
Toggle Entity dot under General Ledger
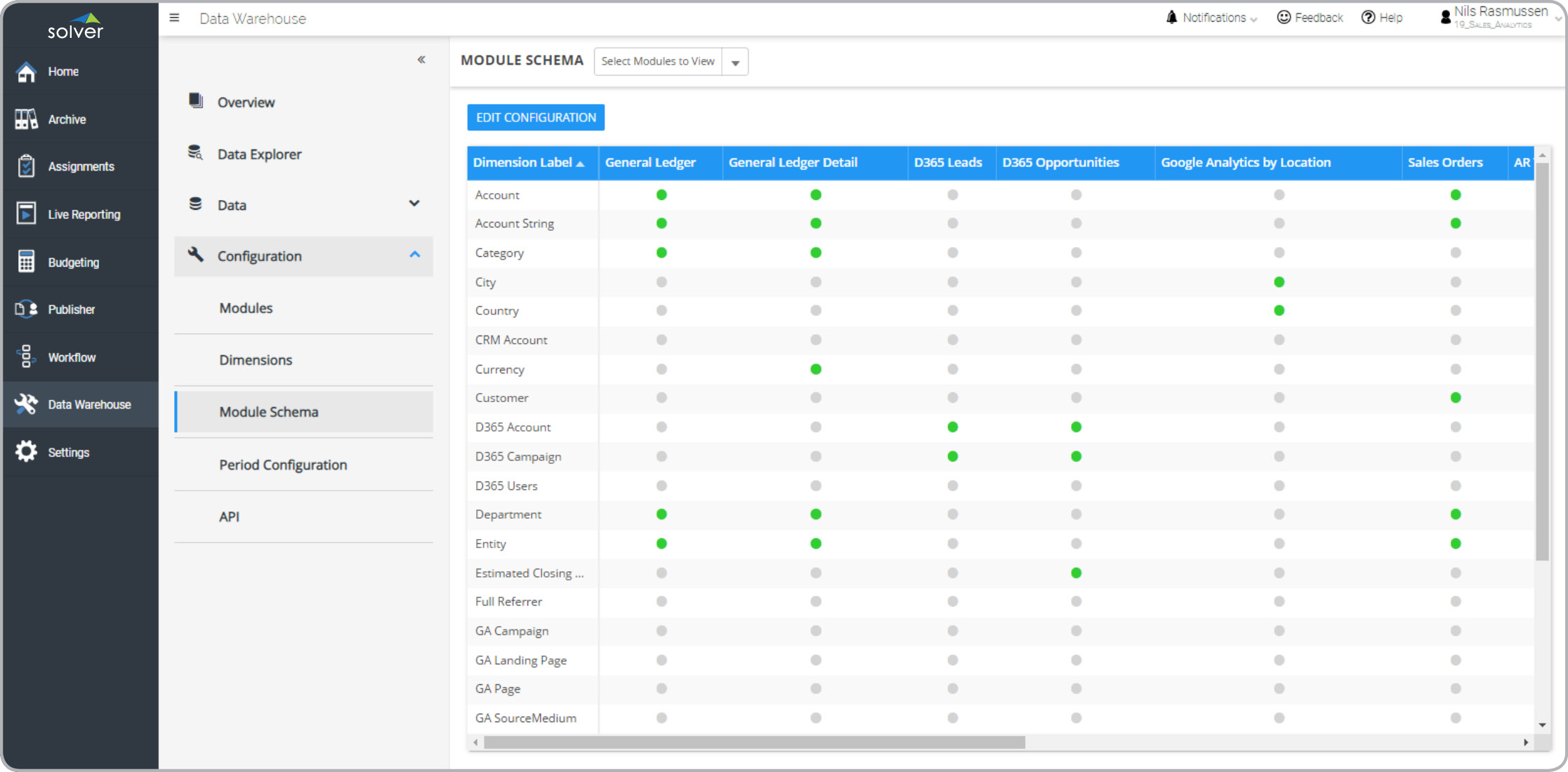661,543
